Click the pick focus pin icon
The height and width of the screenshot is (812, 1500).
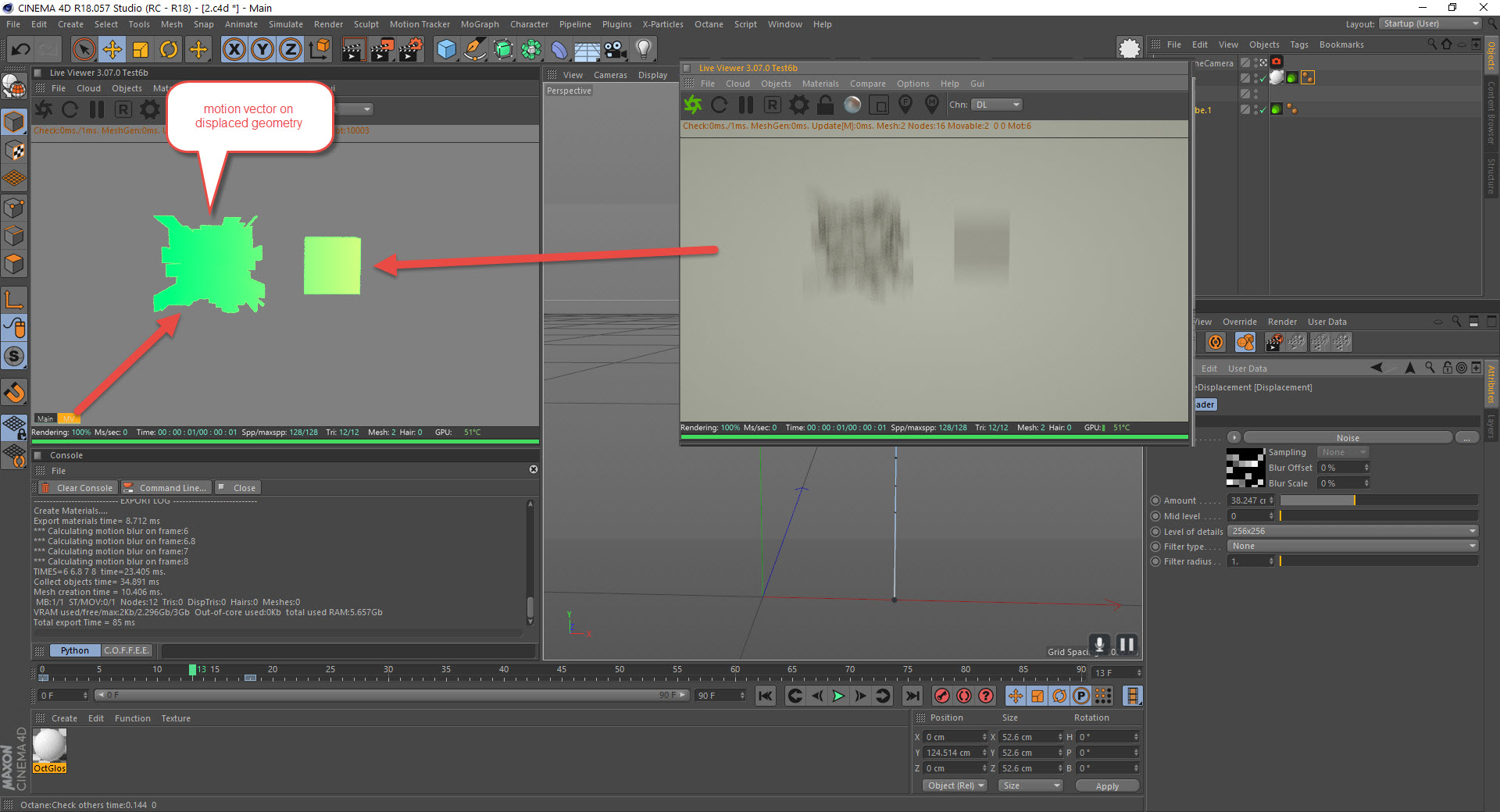click(905, 104)
